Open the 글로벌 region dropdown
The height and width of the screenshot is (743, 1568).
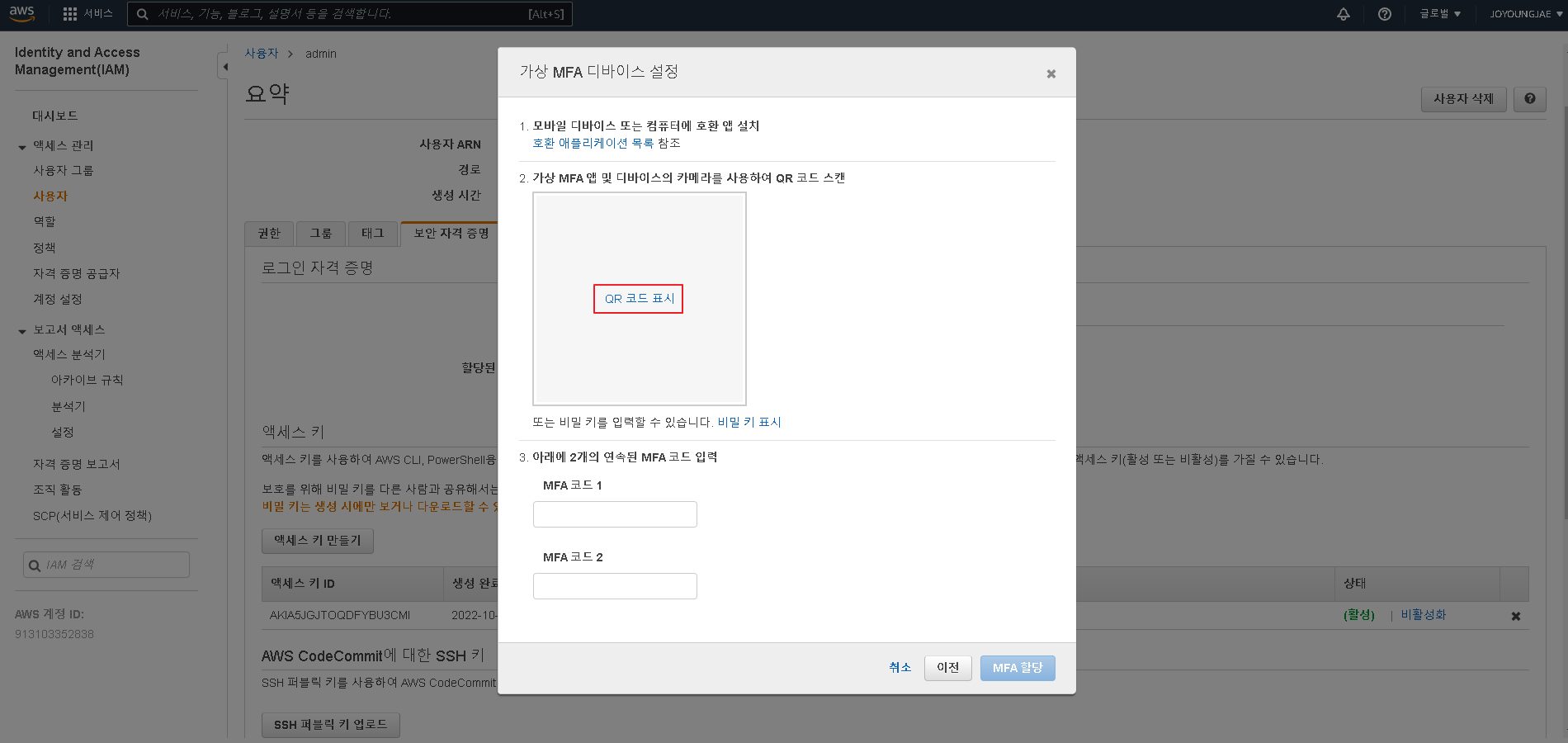point(1440,14)
